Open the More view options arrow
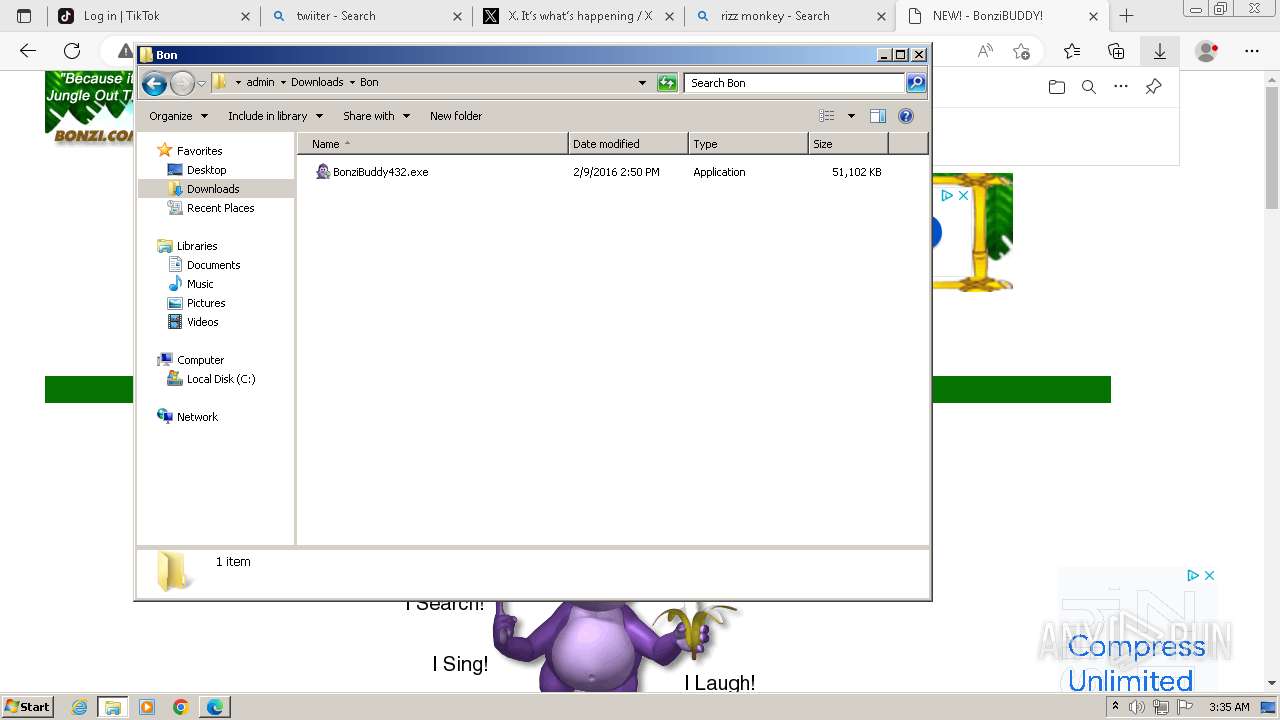The width and height of the screenshot is (1280, 720). 851,116
